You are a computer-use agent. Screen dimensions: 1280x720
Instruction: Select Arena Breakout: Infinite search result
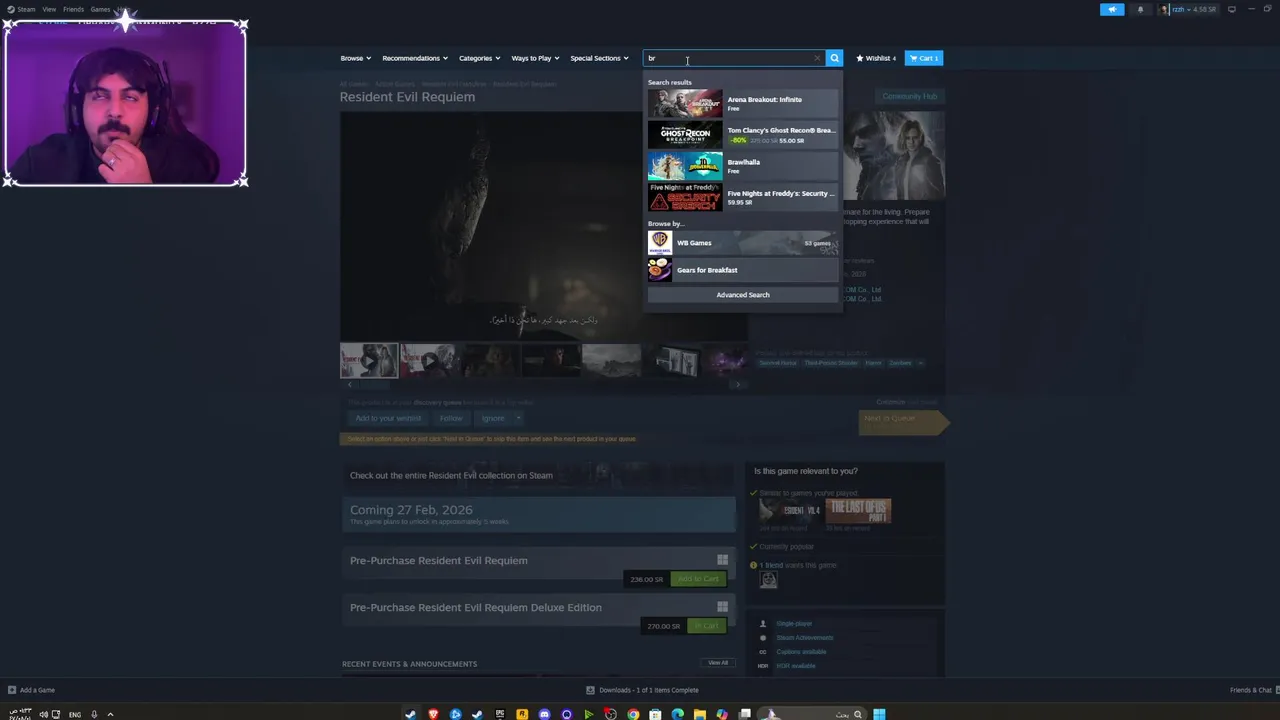743,103
